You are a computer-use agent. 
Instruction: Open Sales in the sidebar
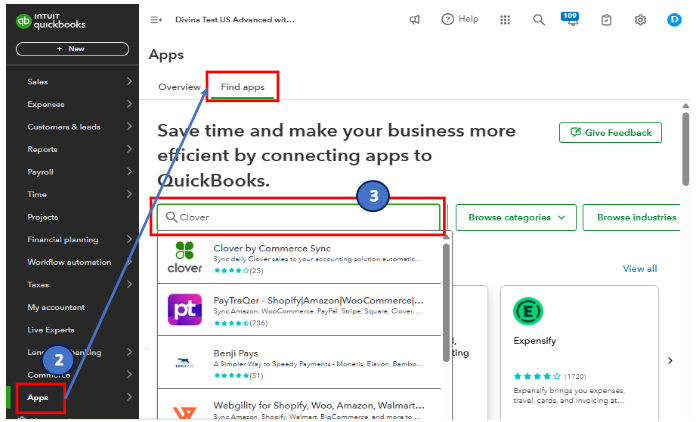click(37, 82)
